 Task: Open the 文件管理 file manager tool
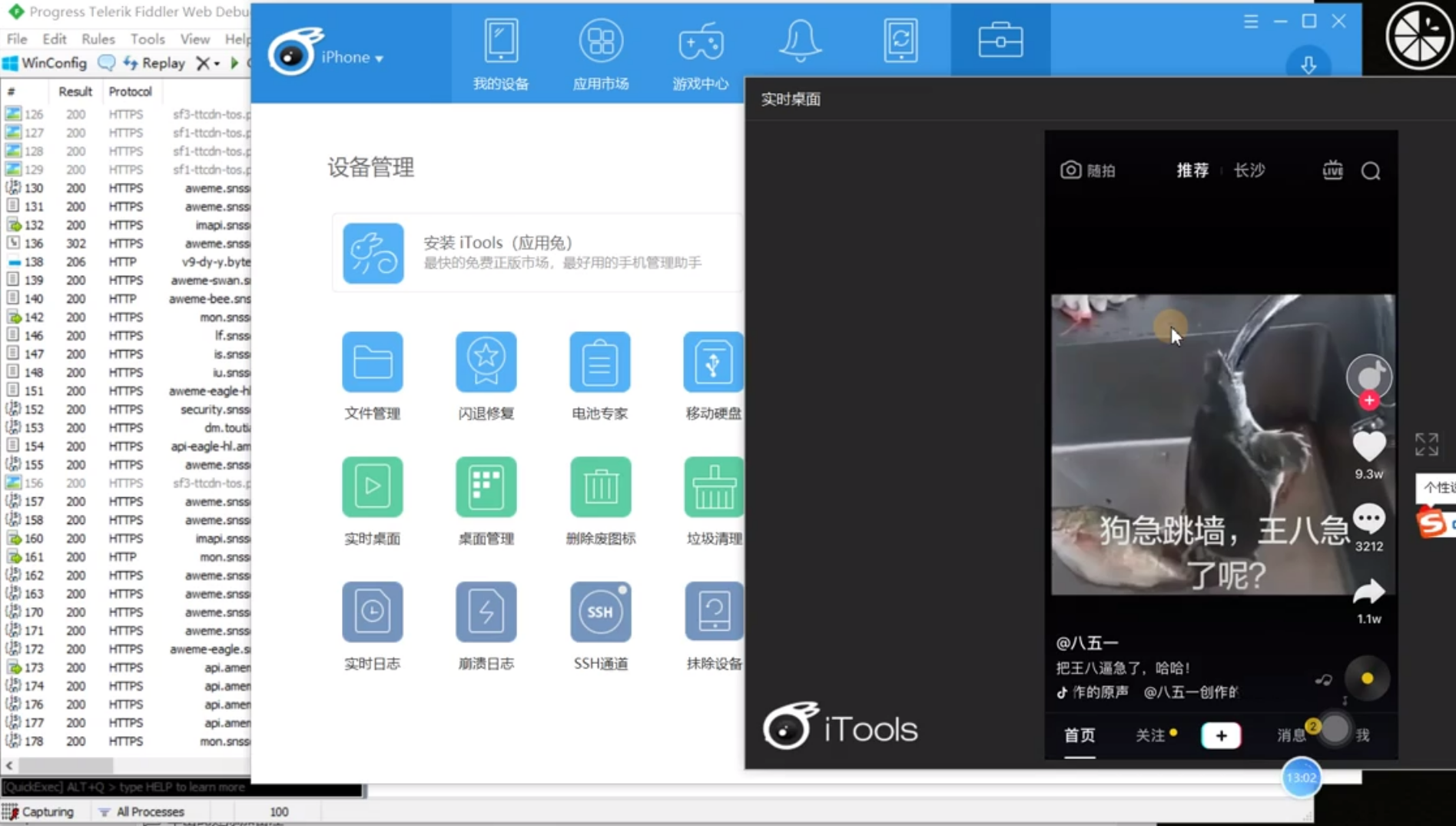[373, 362]
